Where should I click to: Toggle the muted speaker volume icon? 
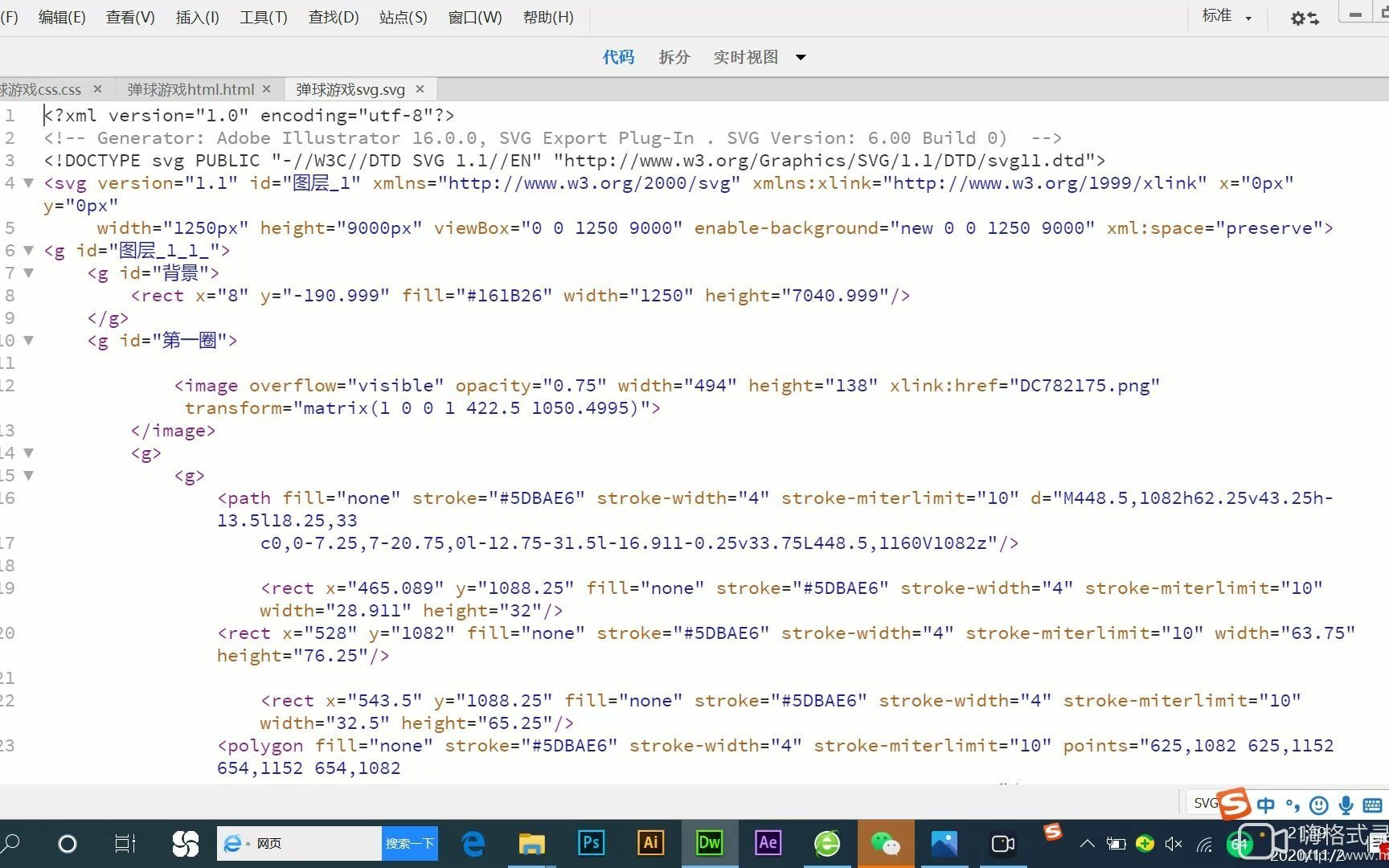1174,844
